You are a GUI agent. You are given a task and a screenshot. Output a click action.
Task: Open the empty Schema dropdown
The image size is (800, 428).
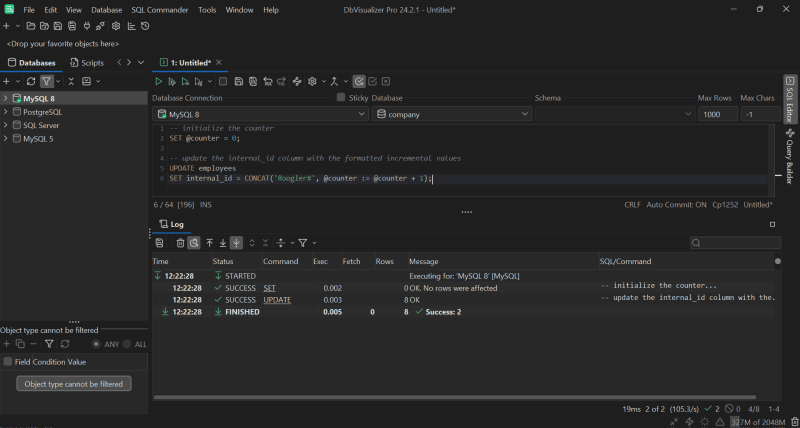click(x=615, y=114)
